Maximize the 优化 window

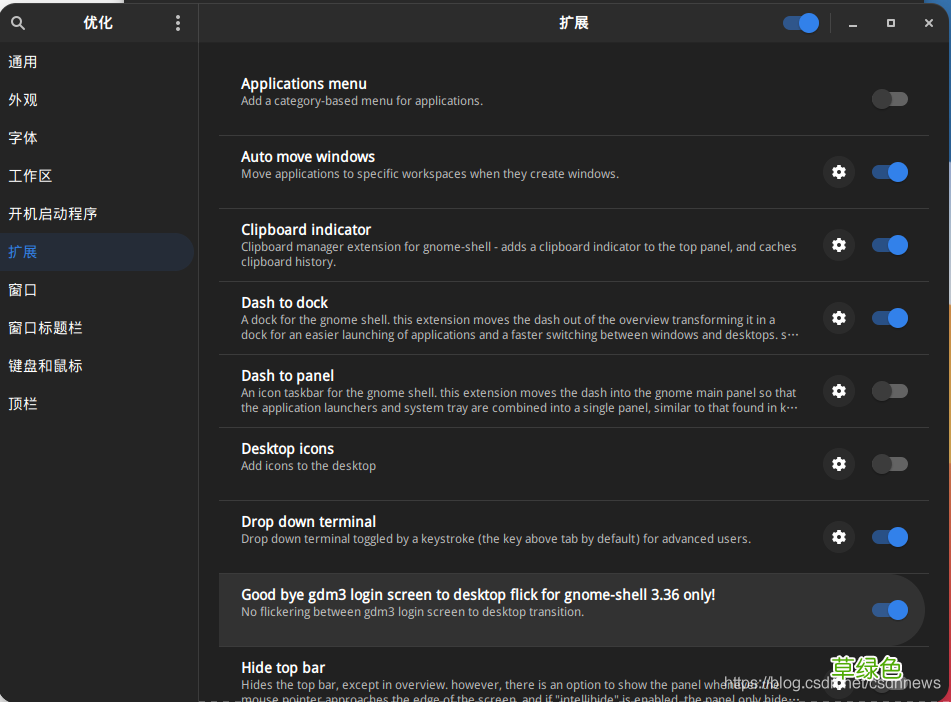890,23
